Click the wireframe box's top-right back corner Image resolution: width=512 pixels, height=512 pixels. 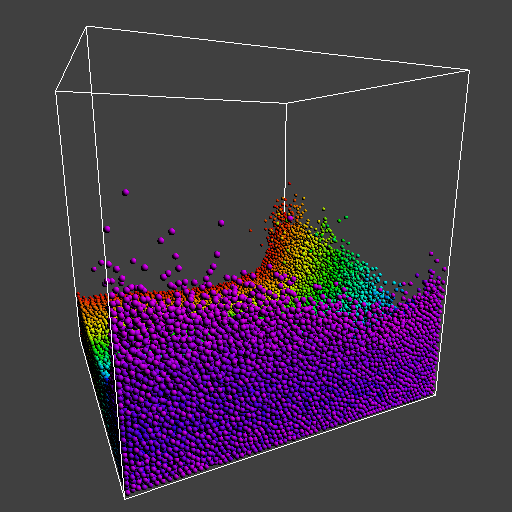point(469,71)
